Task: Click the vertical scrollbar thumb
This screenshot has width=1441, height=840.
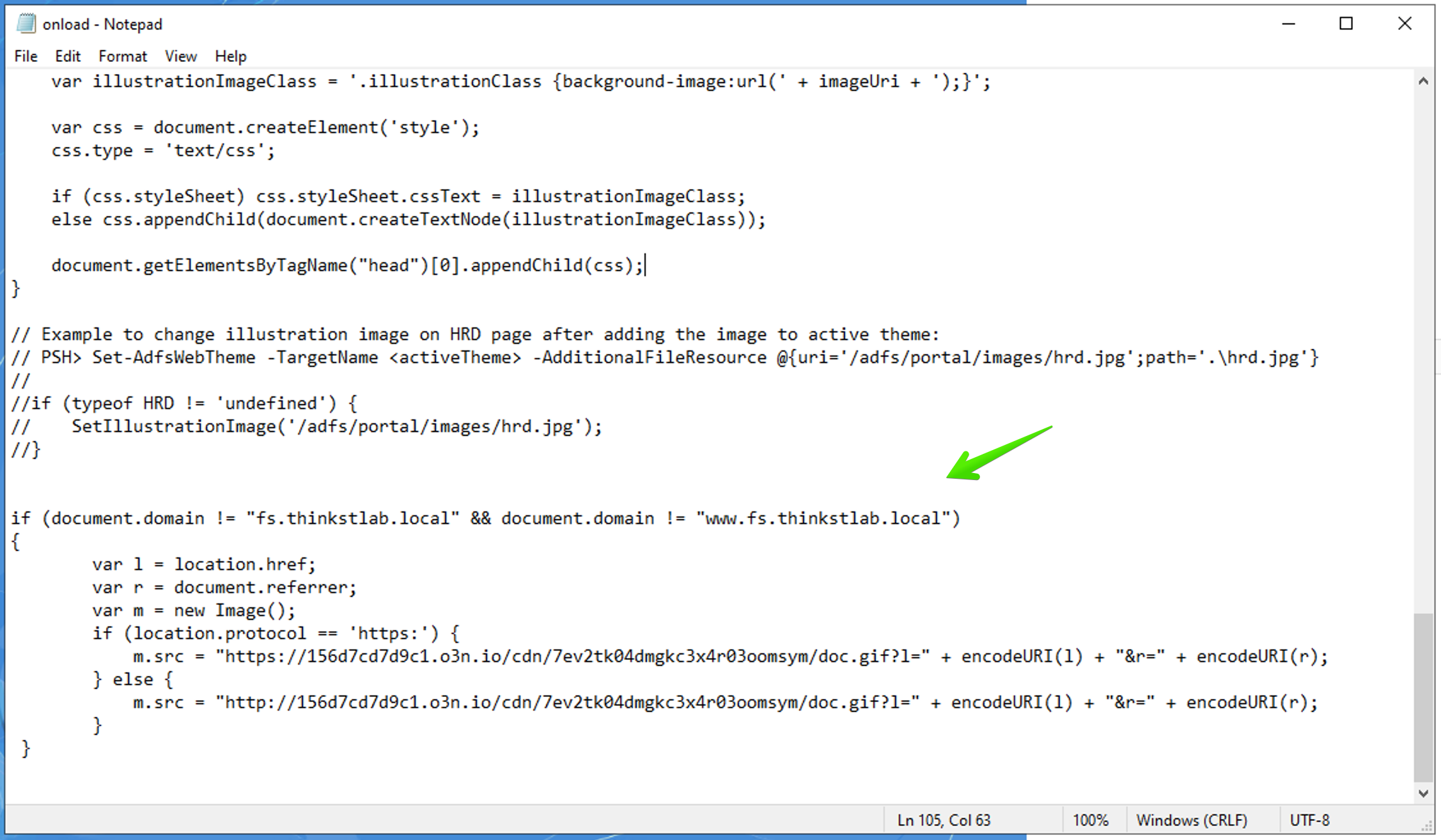Action: [1423, 697]
